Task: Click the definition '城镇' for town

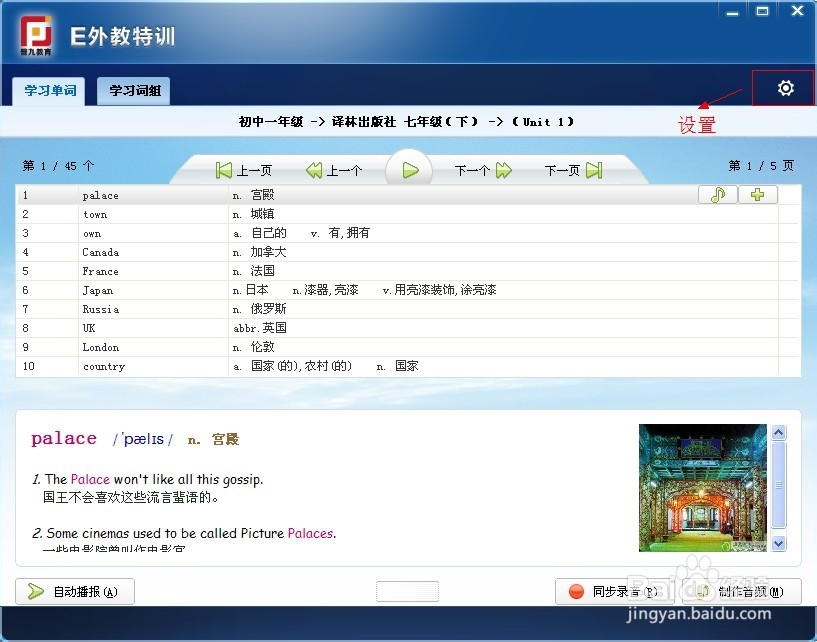Action: click(x=263, y=214)
